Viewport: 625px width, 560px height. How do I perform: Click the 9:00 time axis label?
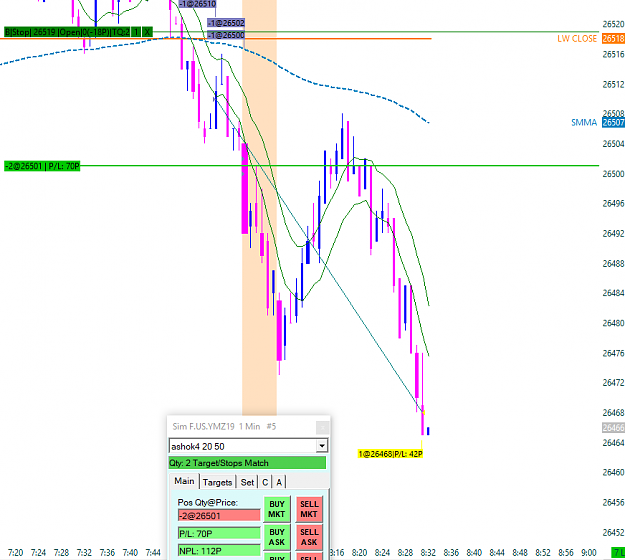point(588,553)
